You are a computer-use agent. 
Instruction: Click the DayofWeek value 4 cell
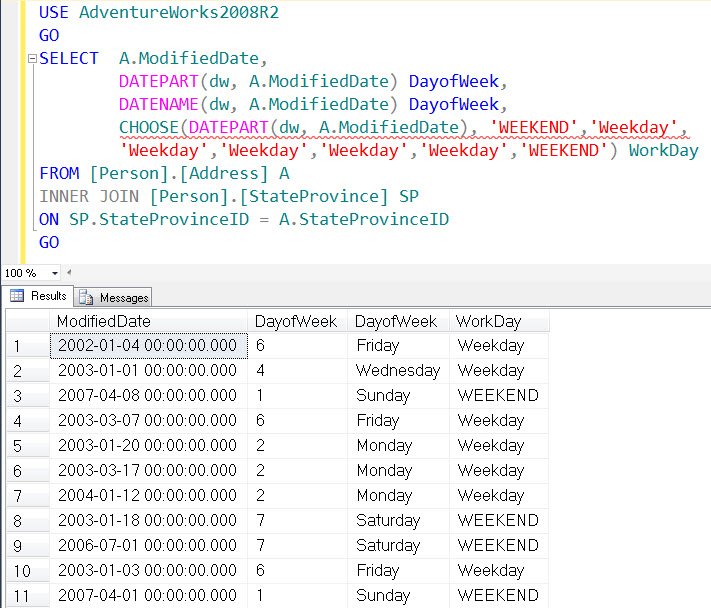[x=297, y=371]
